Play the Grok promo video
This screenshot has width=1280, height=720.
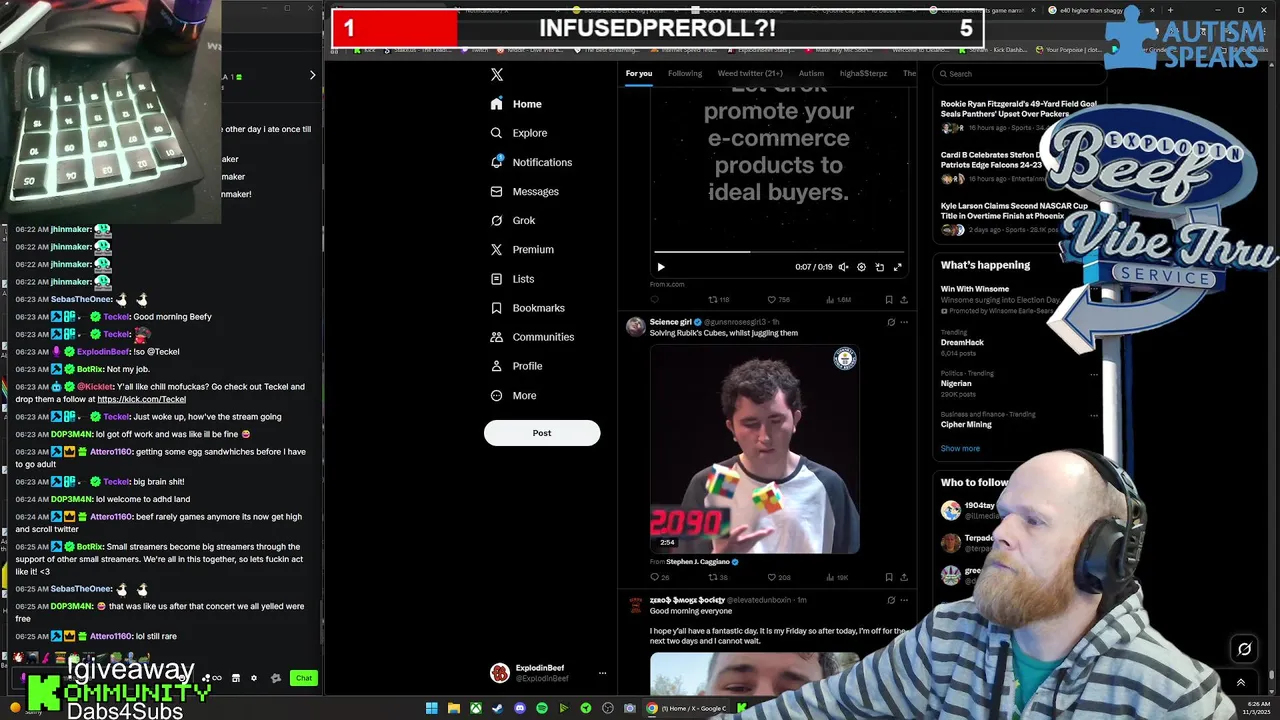click(x=661, y=267)
